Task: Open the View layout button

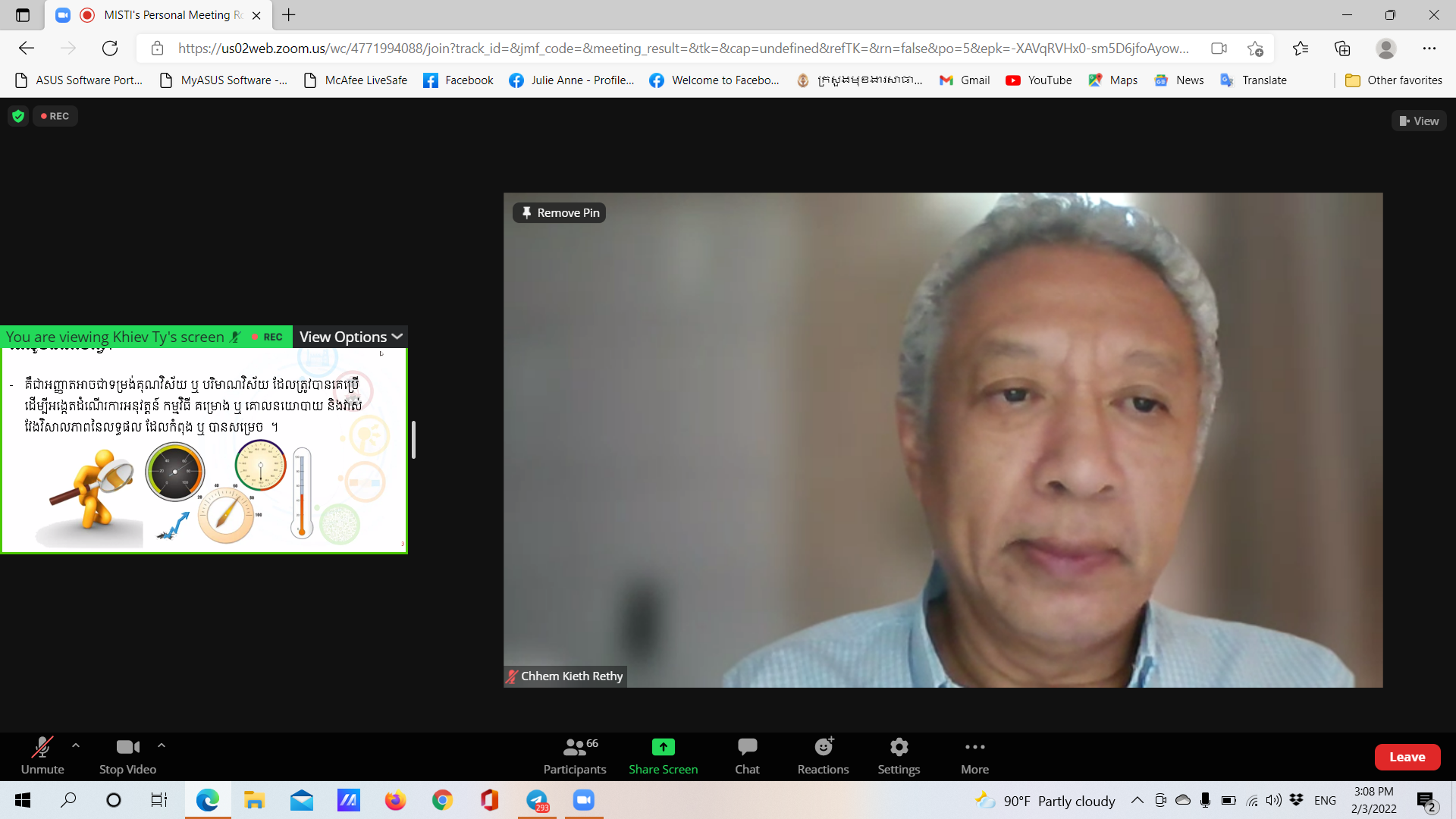Action: pyautogui.click(x=1419, y=121)
